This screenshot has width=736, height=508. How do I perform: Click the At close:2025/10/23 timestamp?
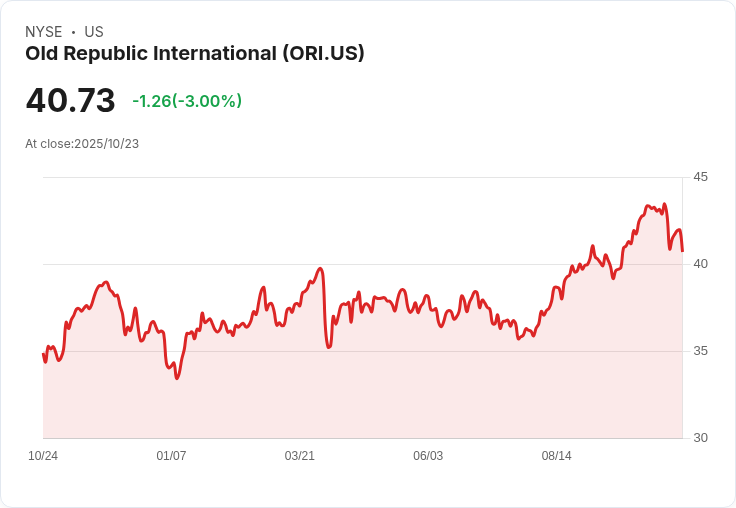tap(82, 144)
